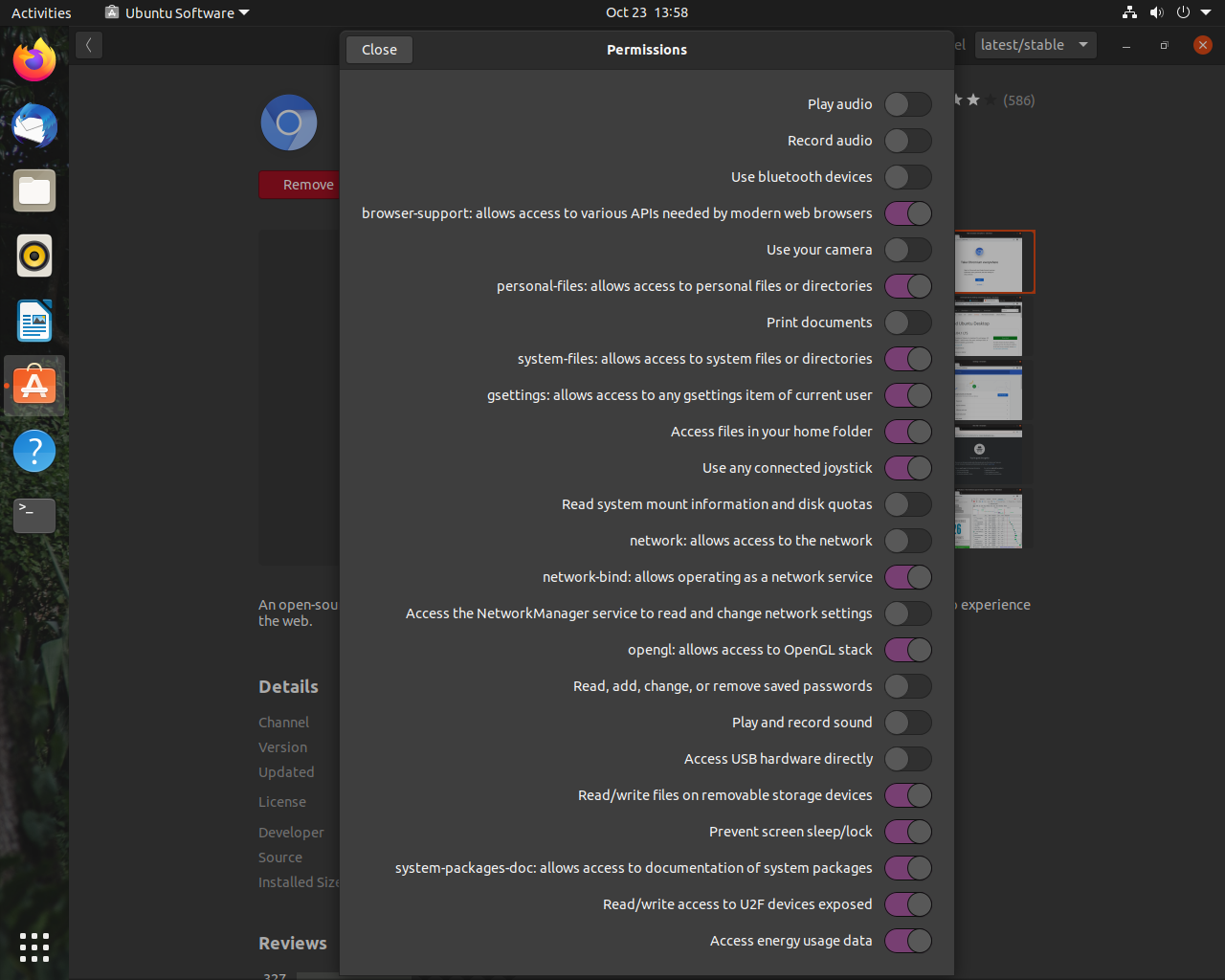This screenshot has width=1225, height=980.
Task: Enable Access USB hardware directly switch
Action: [x=908, y=759]
